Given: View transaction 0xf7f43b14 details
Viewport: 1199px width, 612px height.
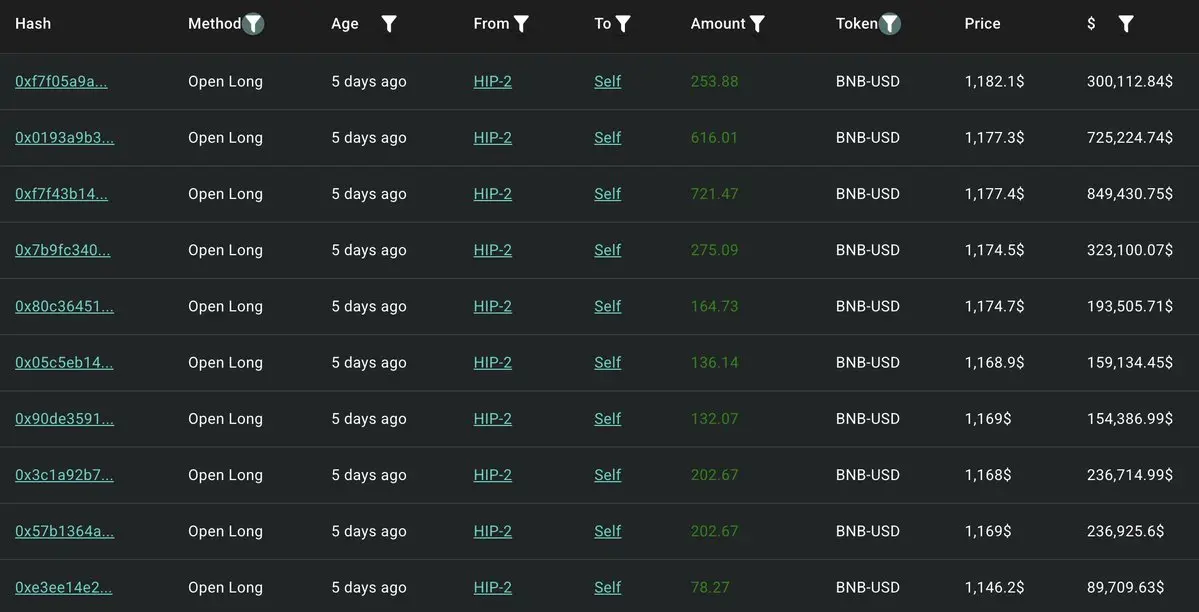Looking at the screenshot, I should (x=61, y=194).
